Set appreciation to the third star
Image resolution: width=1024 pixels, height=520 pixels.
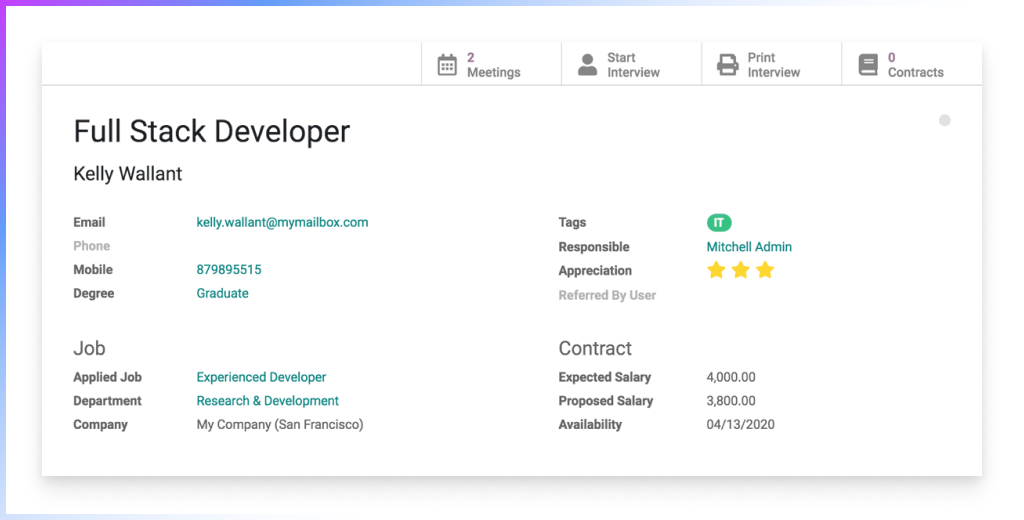tap(765, 270)
